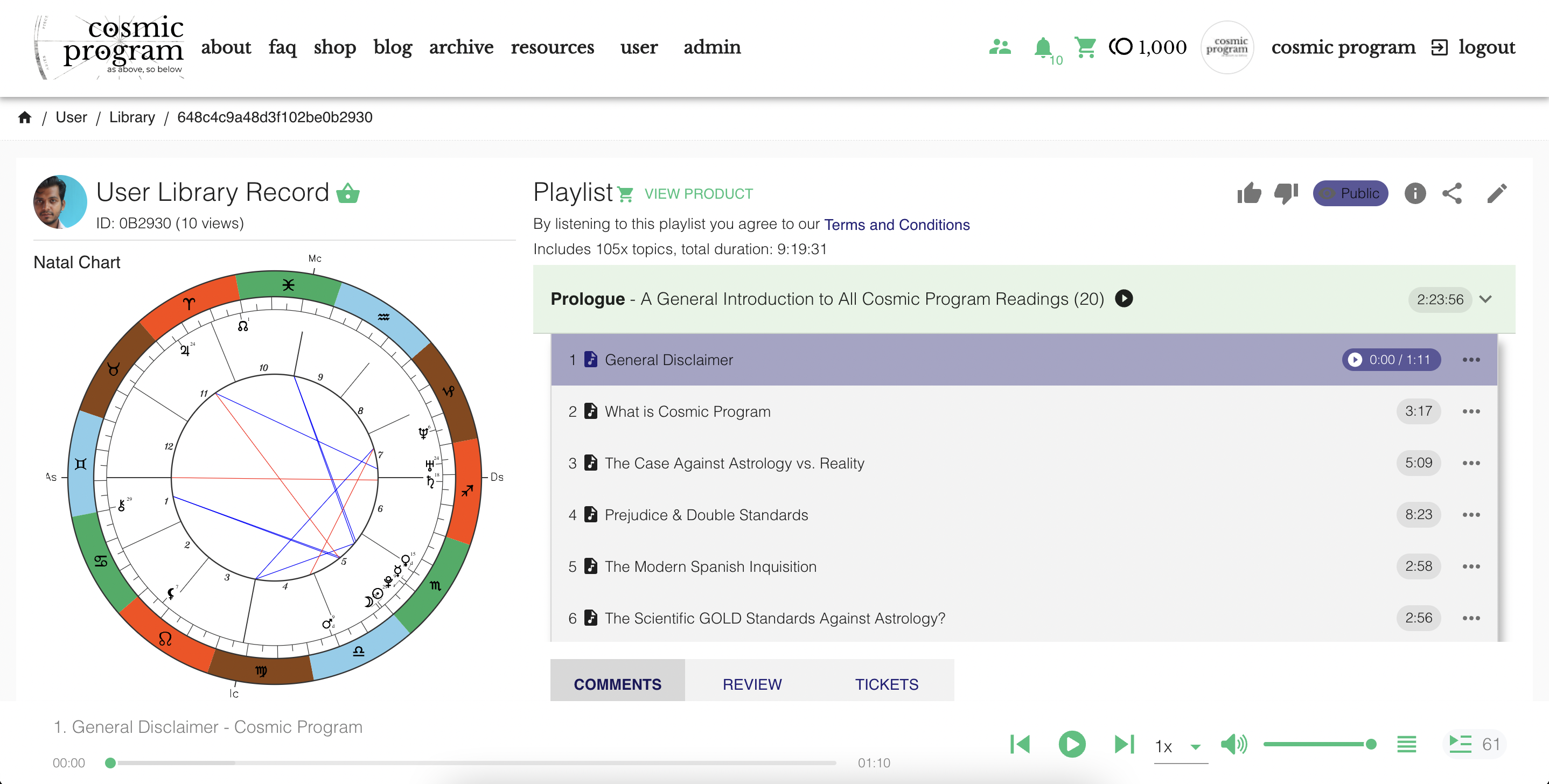The image size is (1549, 784).
Task: Open the shopping cart in header
Action: pyautogui.click(x=1085, y=47)
